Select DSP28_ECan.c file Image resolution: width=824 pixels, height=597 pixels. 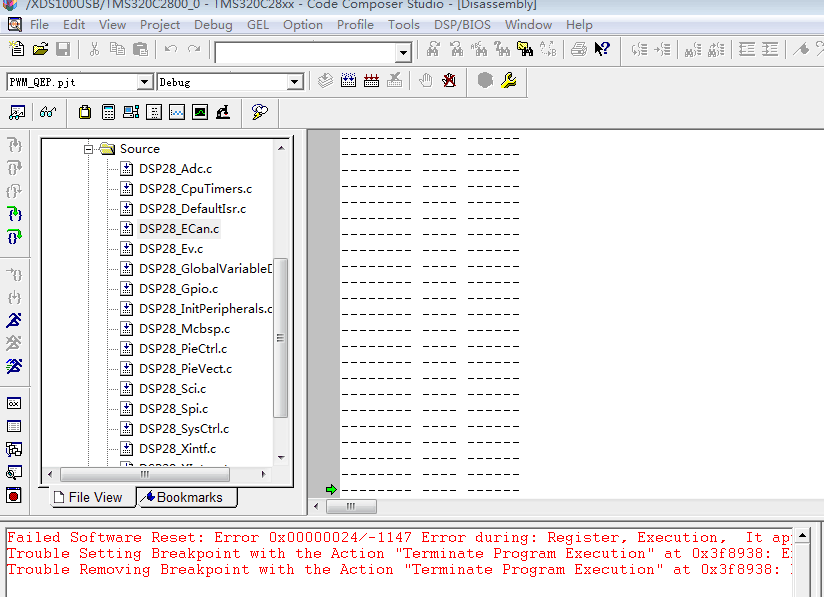(x=179, y=229)
